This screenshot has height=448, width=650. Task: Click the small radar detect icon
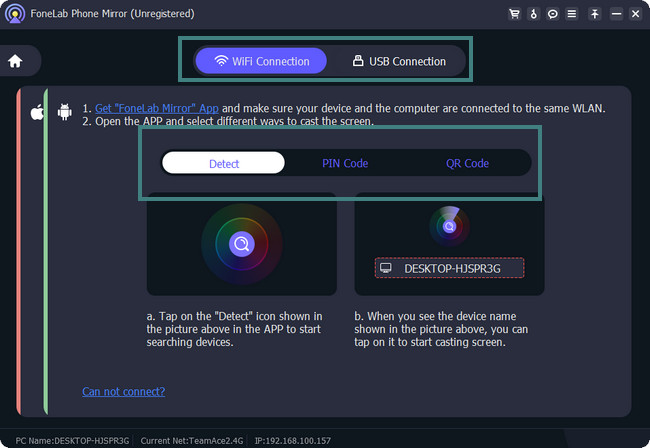449,226
